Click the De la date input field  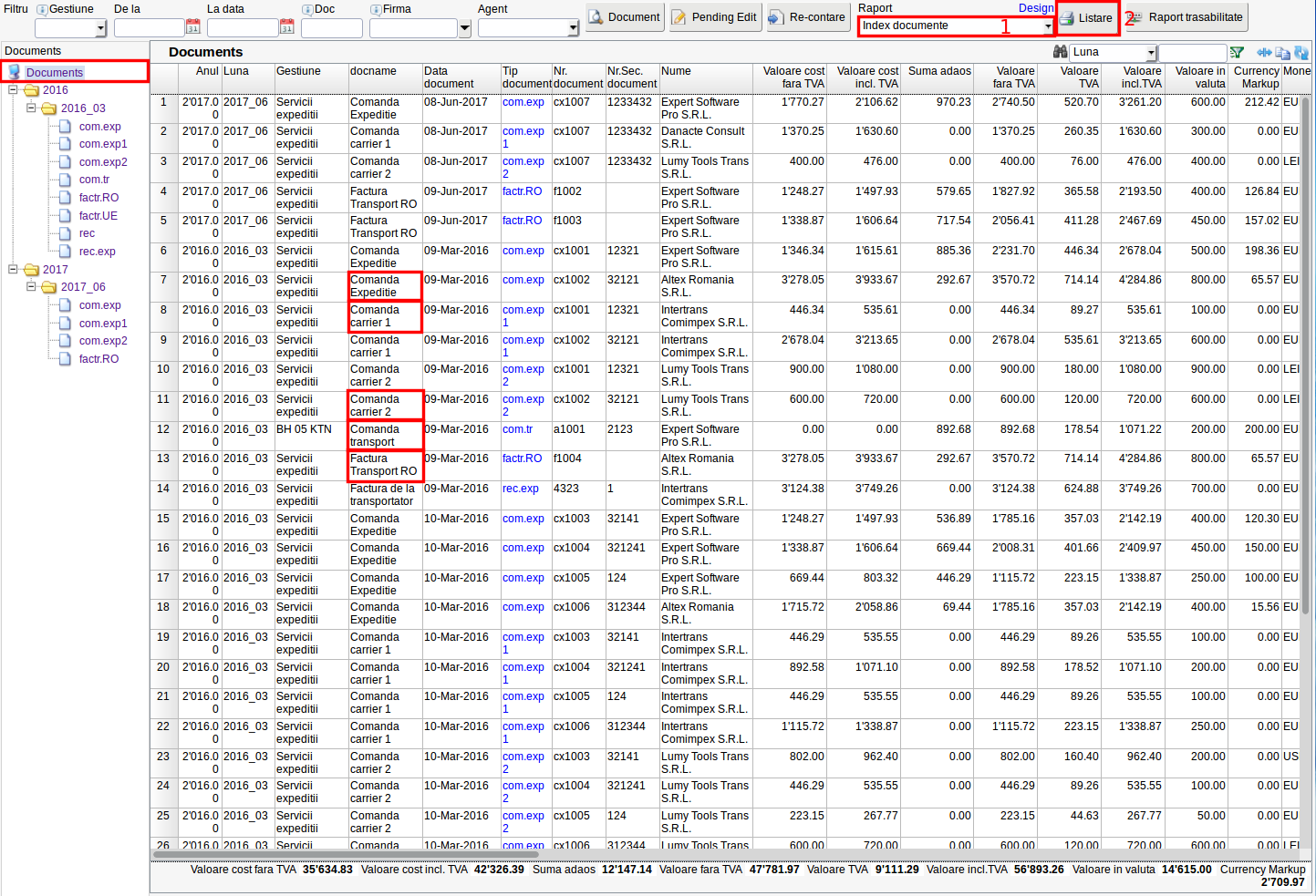pos(149,28)
